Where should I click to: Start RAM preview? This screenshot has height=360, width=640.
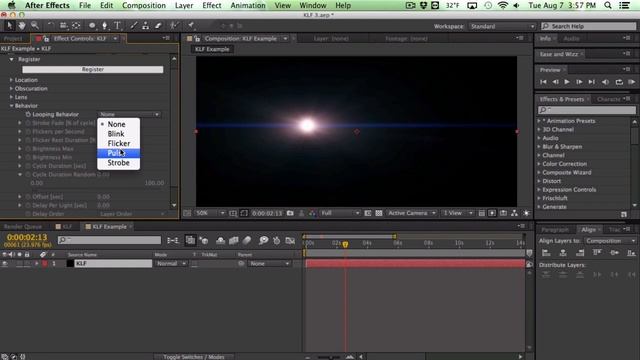pos(631,82)
